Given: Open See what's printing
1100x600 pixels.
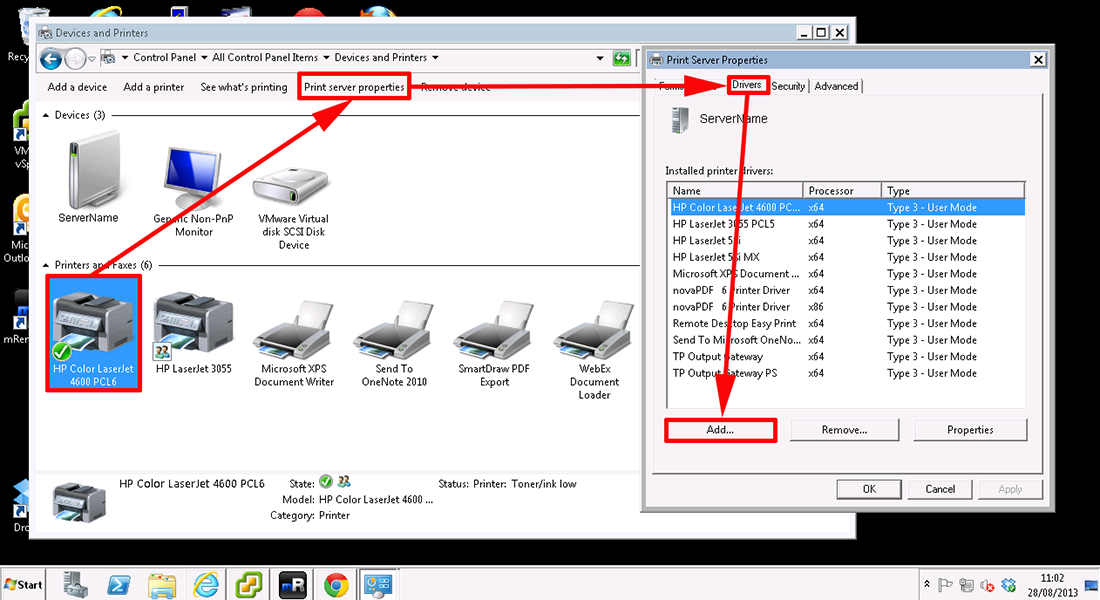Looking at the screenshot, I should (243, 87).
